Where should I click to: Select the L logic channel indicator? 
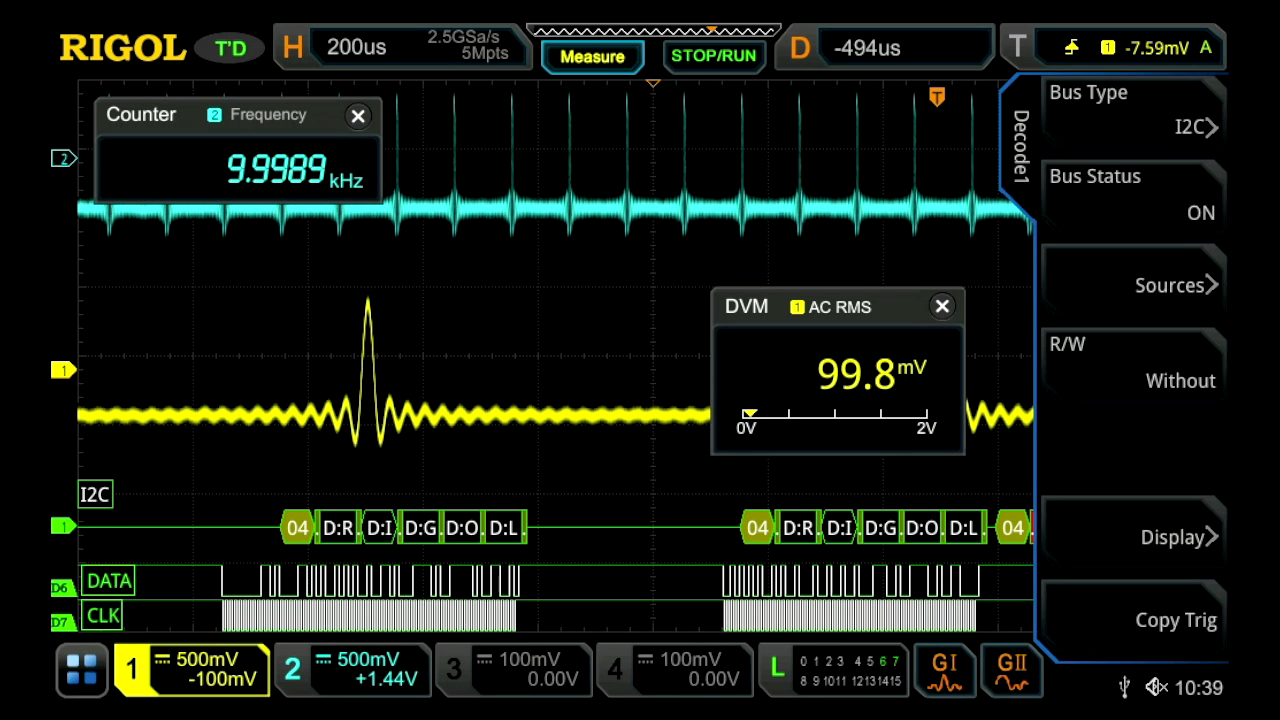[x=777, y=668]
